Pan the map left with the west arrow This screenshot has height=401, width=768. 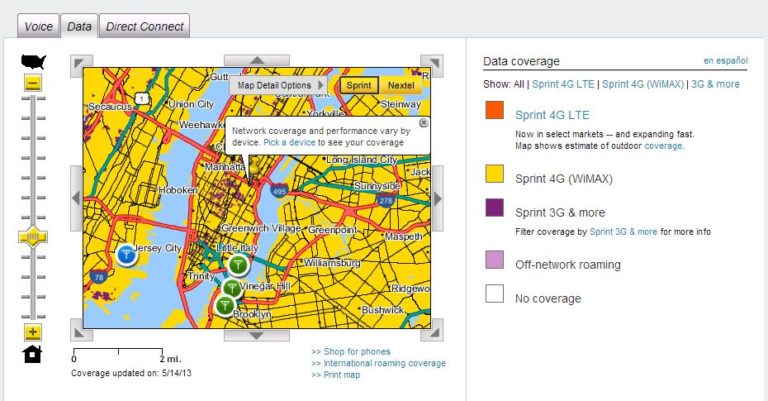pyautogui.click(x=77, y=197)
